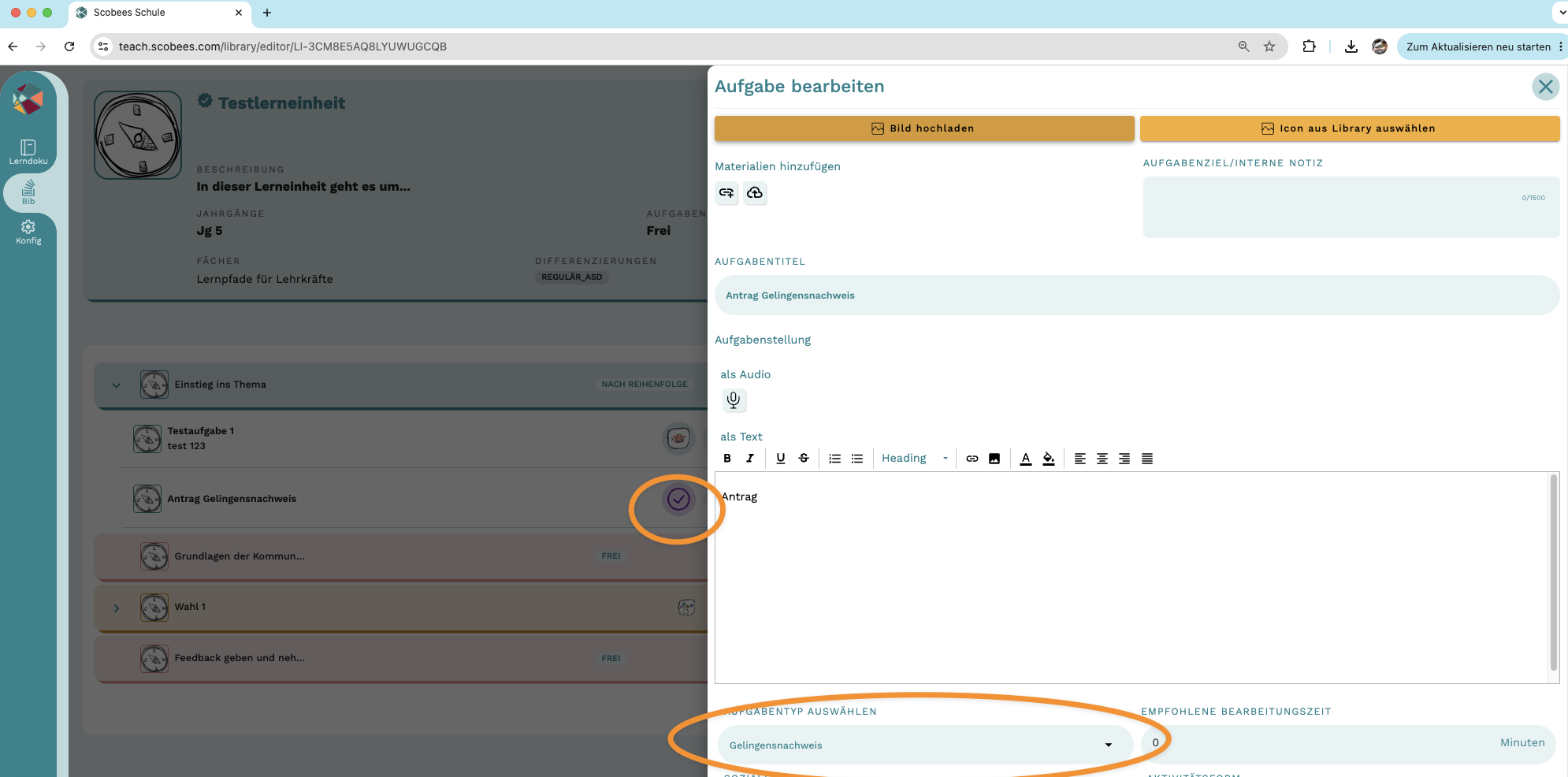The width and height of the screenshot is (1568, 777).
Task: Click the Aufgabentitel input field
Action: click(x=1137, y=296)
